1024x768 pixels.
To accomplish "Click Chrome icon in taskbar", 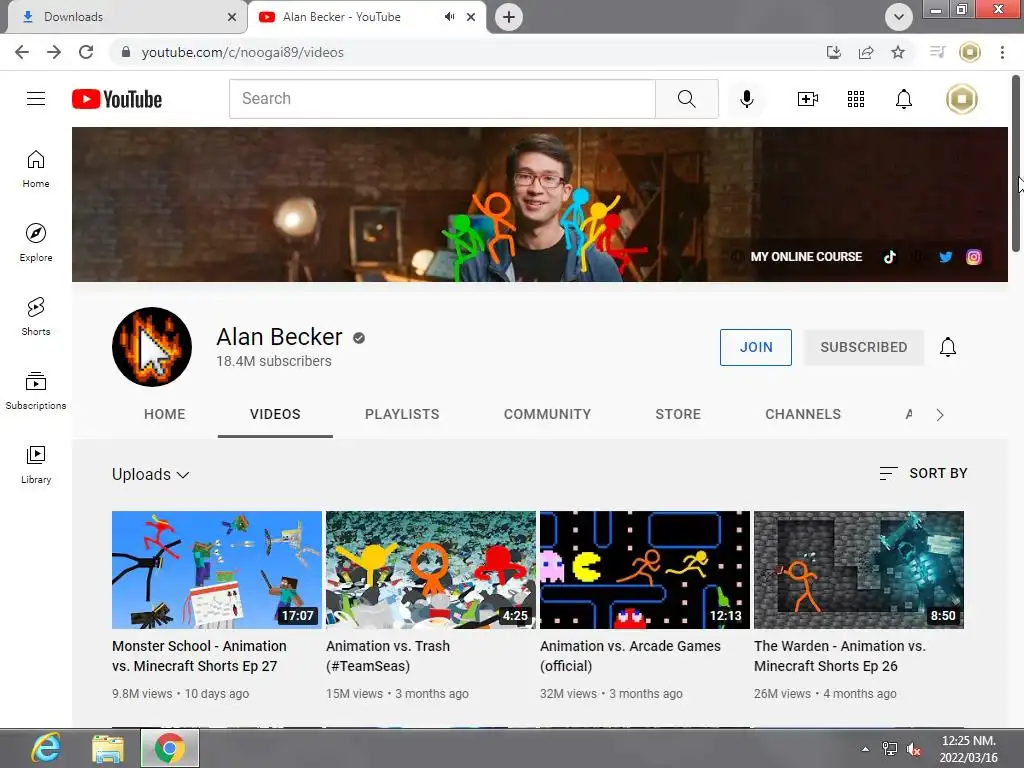I will 170,748.
